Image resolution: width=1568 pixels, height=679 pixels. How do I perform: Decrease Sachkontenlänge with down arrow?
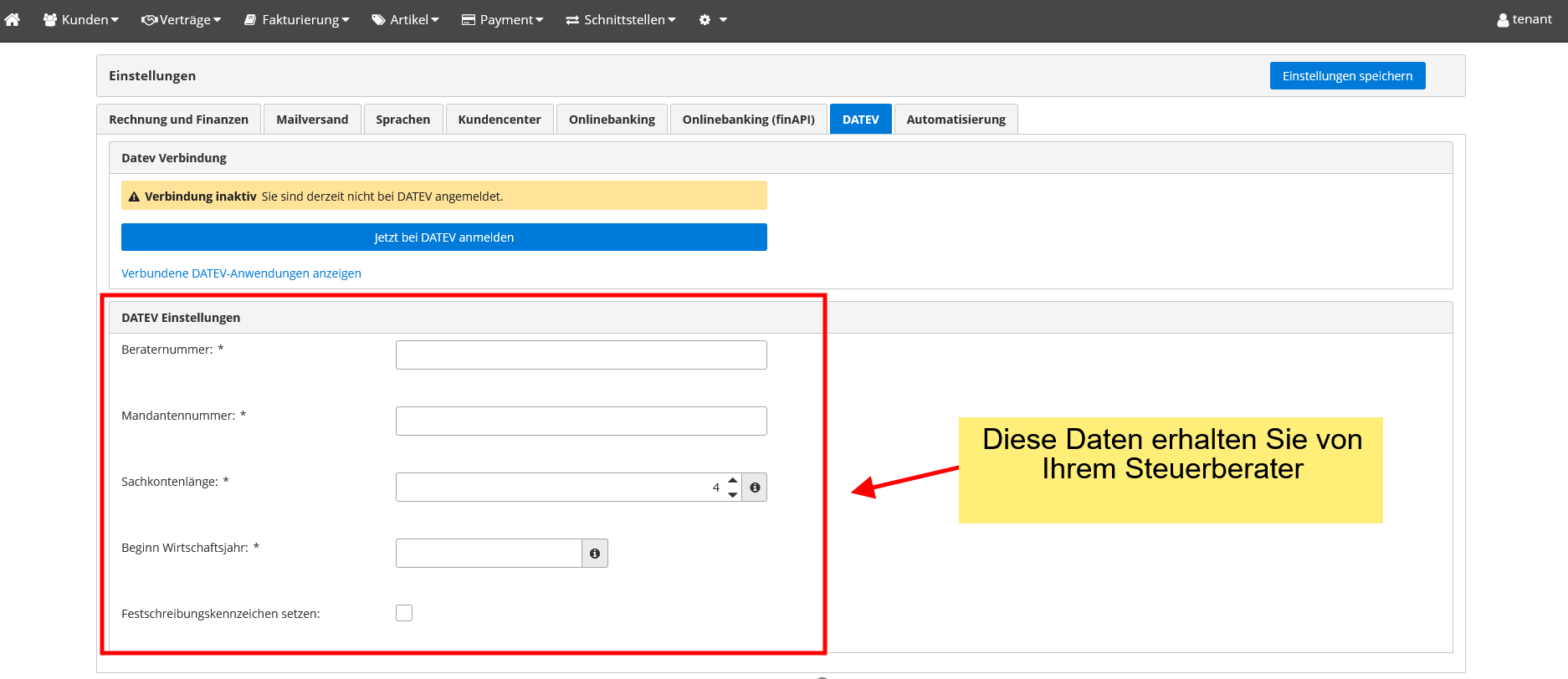tap(733, 494)
